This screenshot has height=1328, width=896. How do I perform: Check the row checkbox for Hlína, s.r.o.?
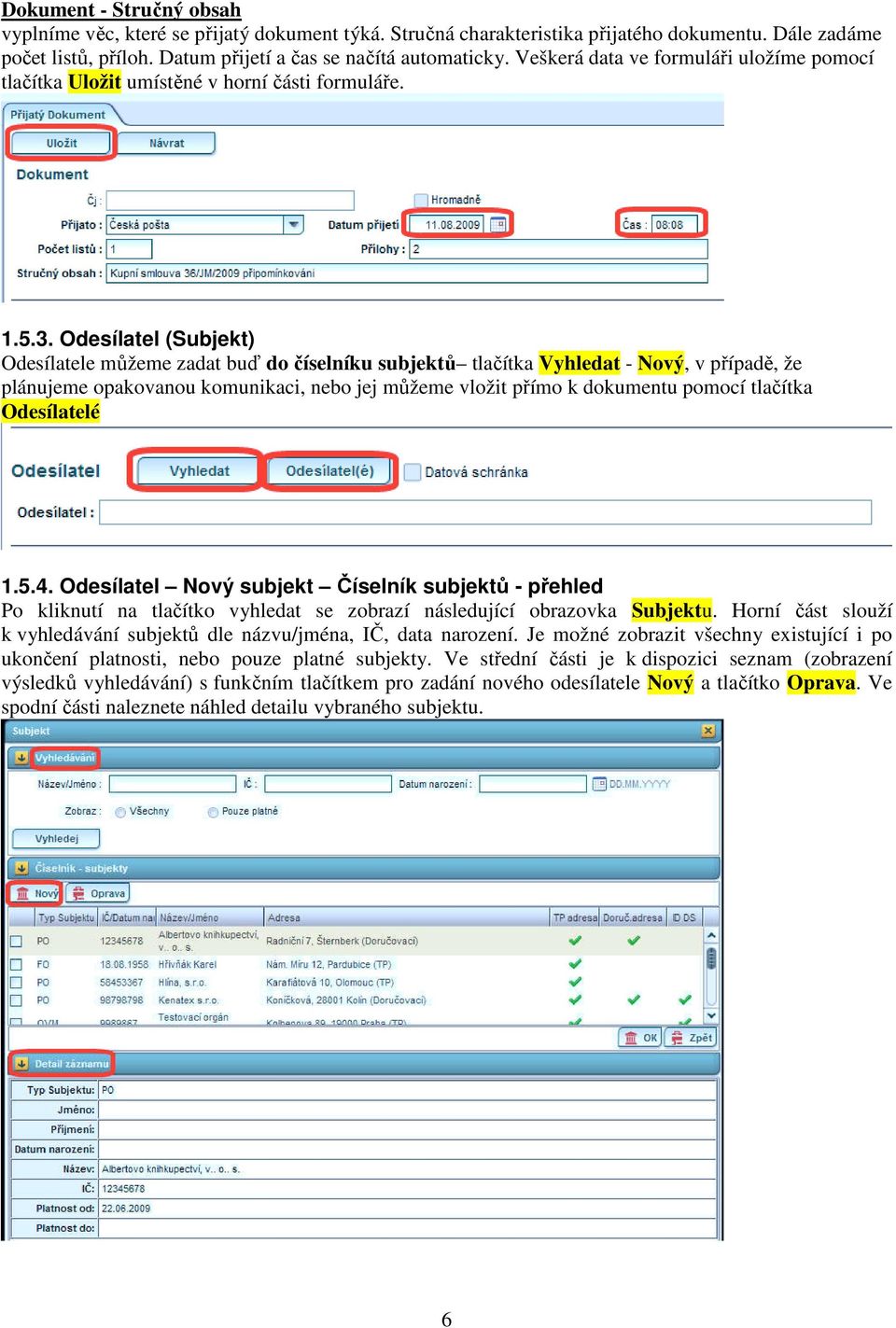[16, 983]
